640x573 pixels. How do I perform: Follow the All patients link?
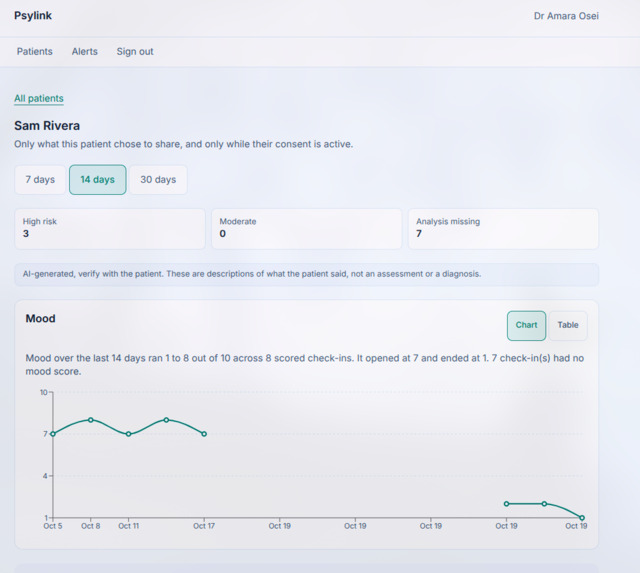(39, 98)
